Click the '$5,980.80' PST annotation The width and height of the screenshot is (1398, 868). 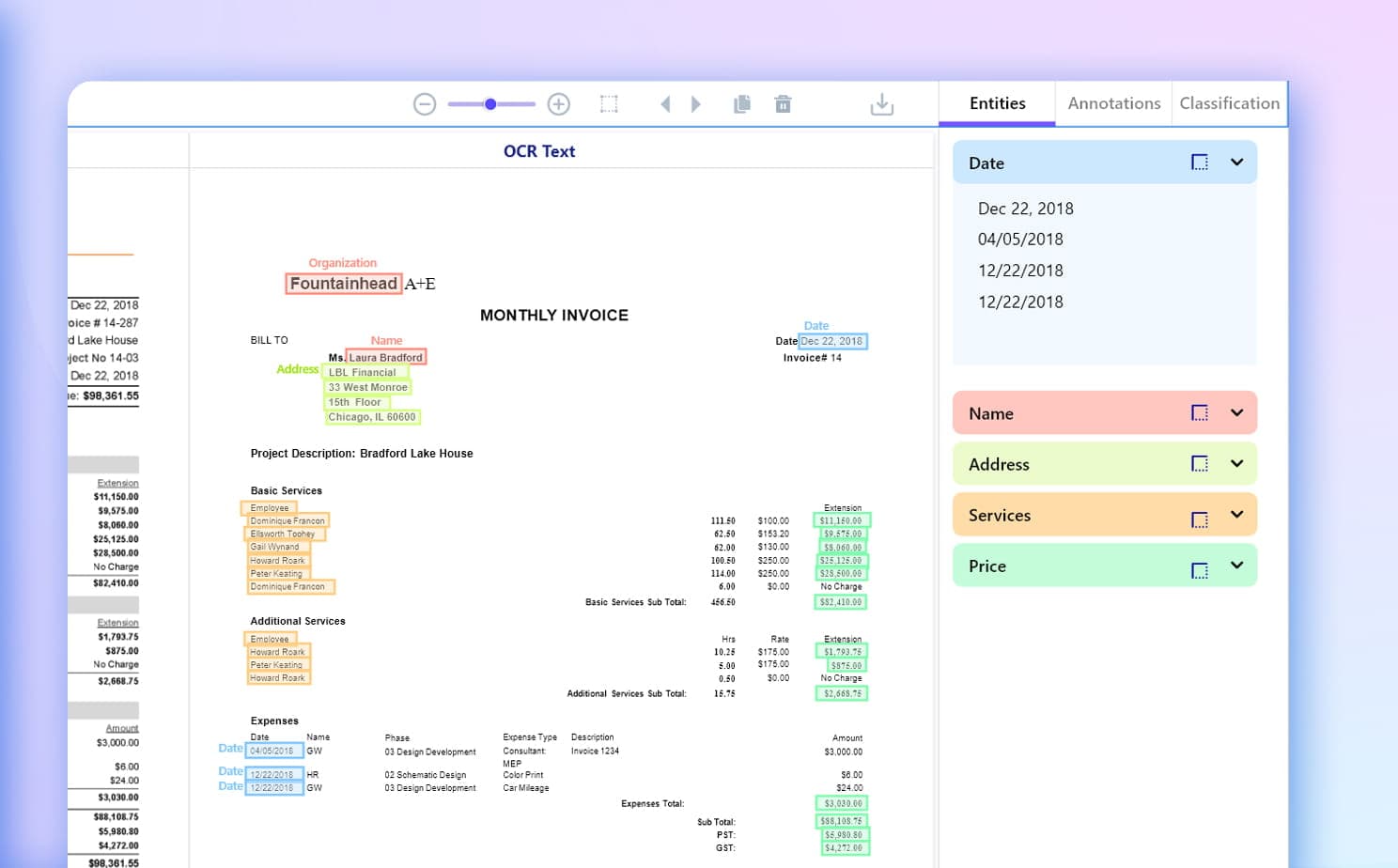[x=845, y=834]
